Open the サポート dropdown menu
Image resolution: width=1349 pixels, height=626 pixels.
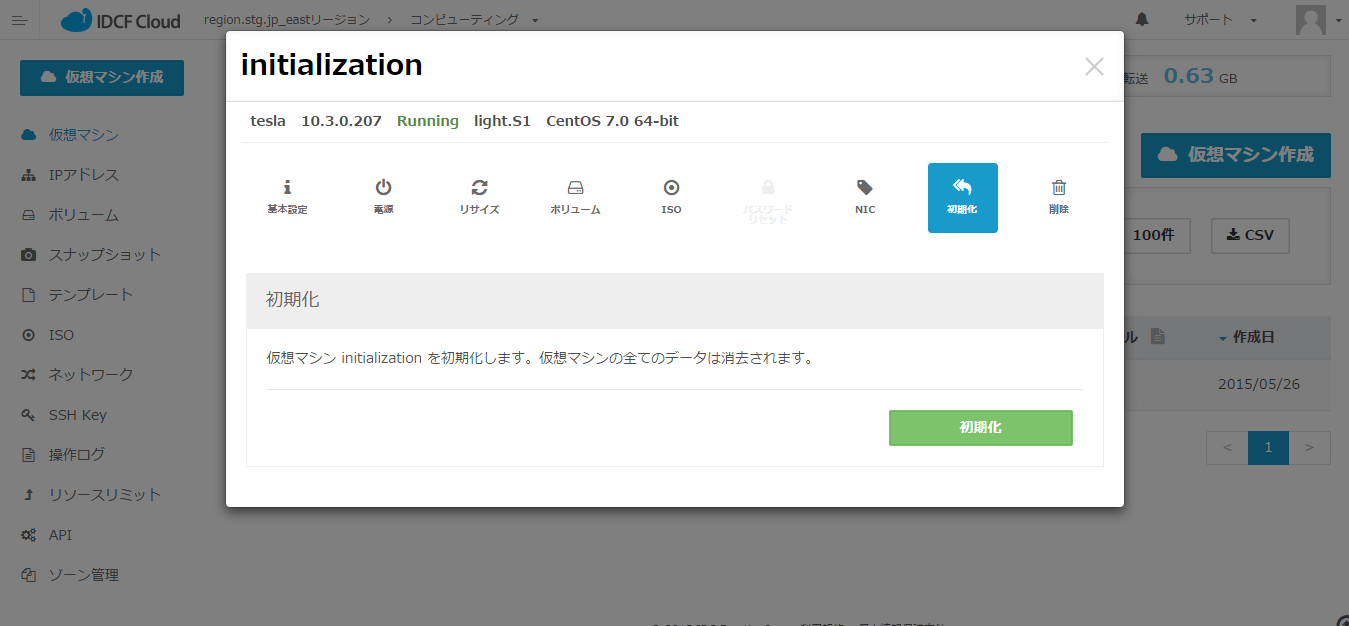1220,20
